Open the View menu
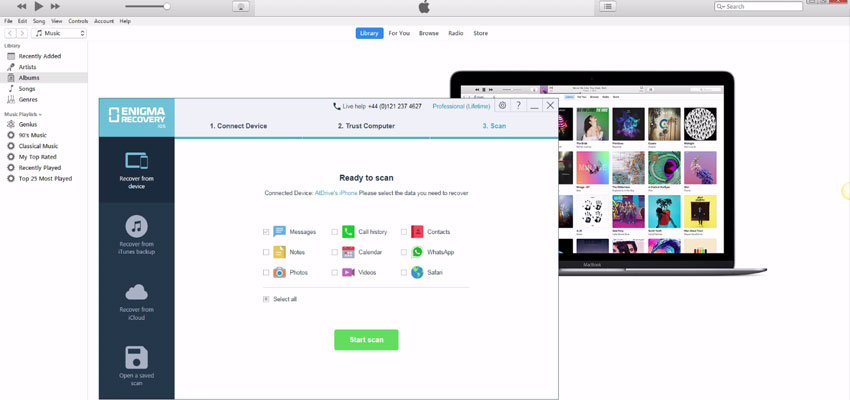 tap(57, 21)
